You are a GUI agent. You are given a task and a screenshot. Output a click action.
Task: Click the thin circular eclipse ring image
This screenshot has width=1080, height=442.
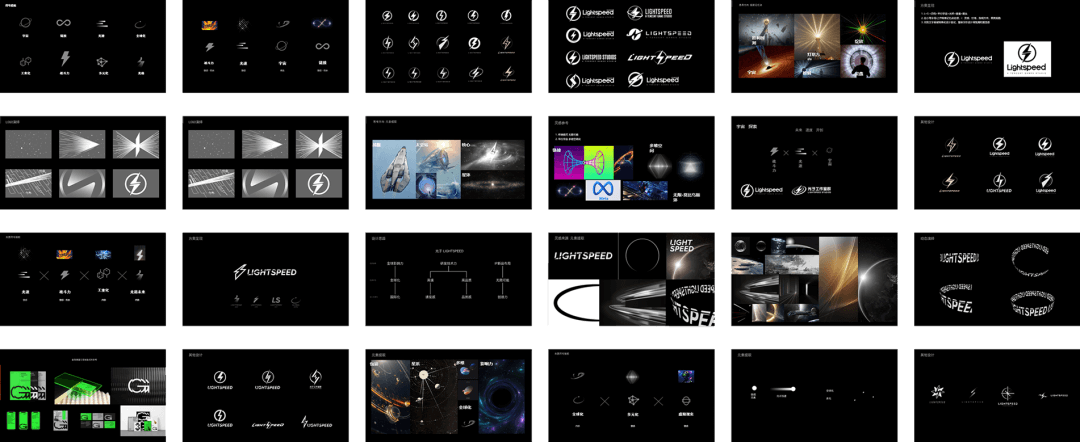(x=642, y=255)
